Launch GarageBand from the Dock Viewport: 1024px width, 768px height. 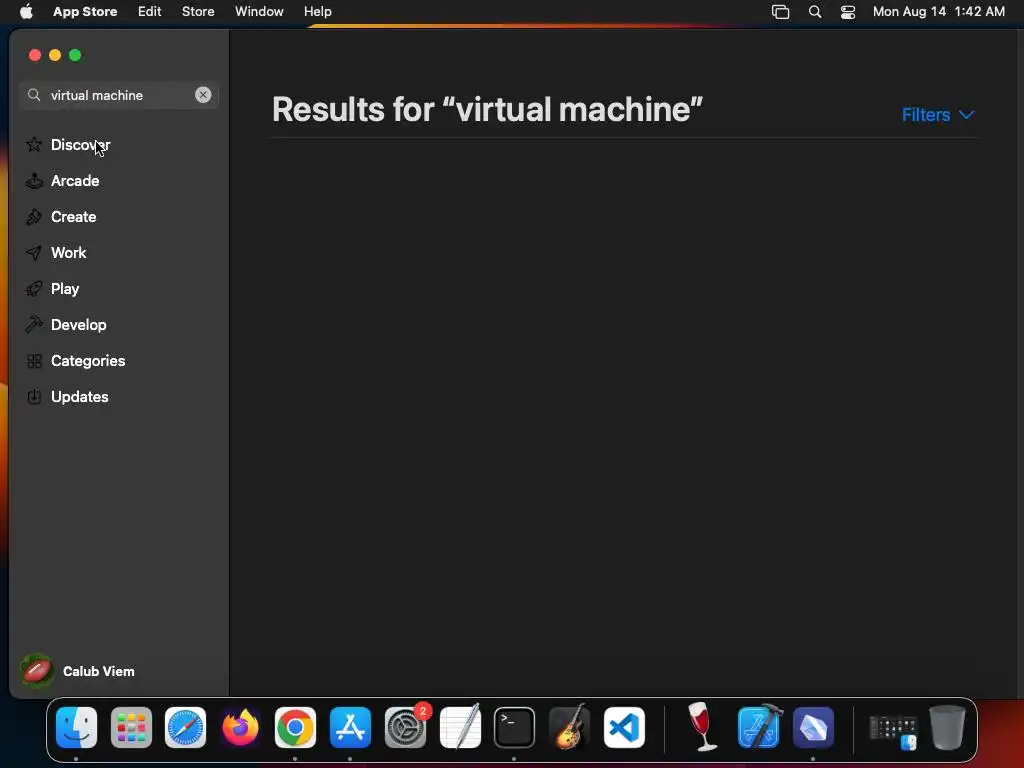pyautogui.click(x=569, y=727)
